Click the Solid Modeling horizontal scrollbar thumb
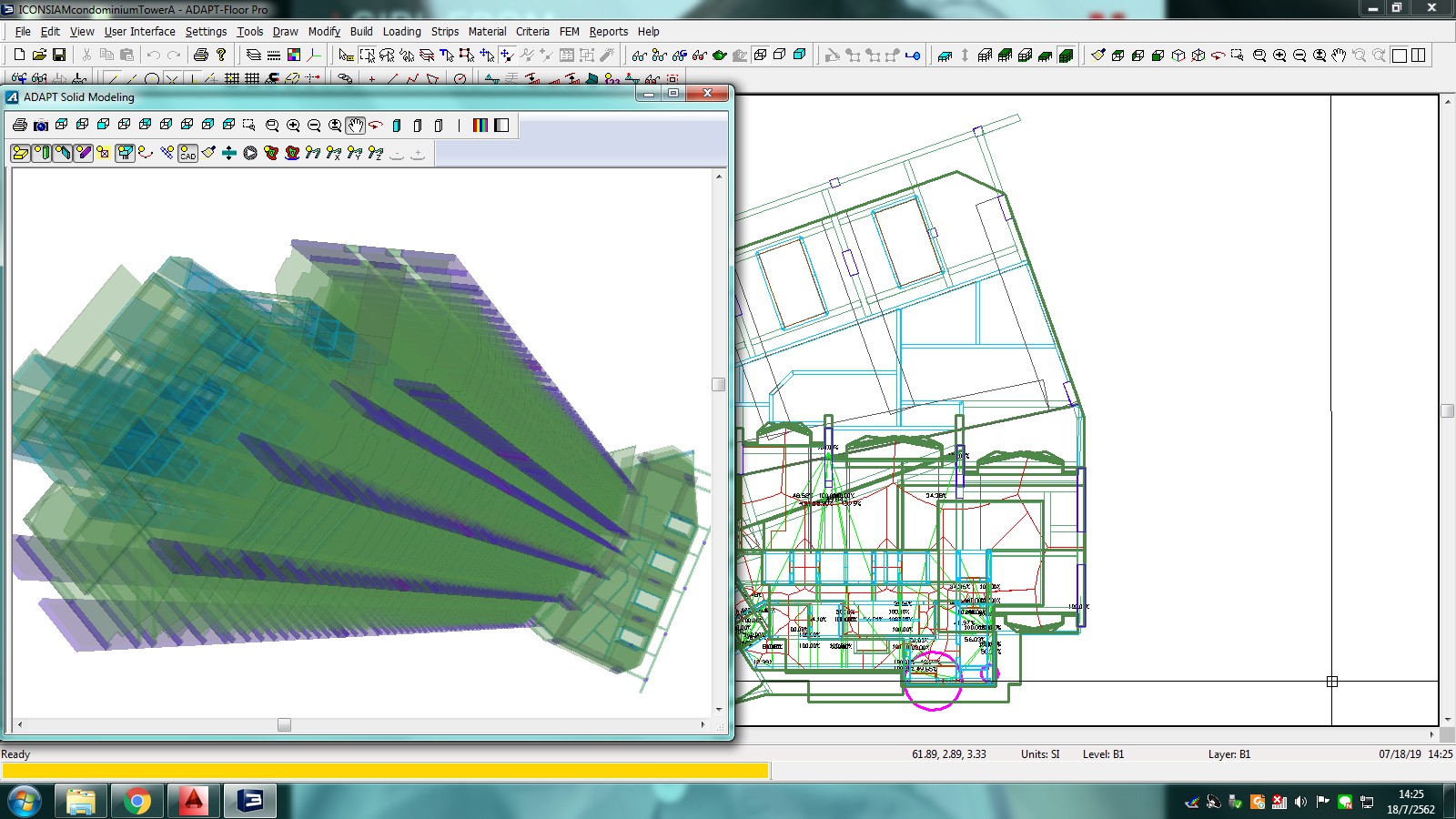The image size is (1456, 819). point(284,725)
